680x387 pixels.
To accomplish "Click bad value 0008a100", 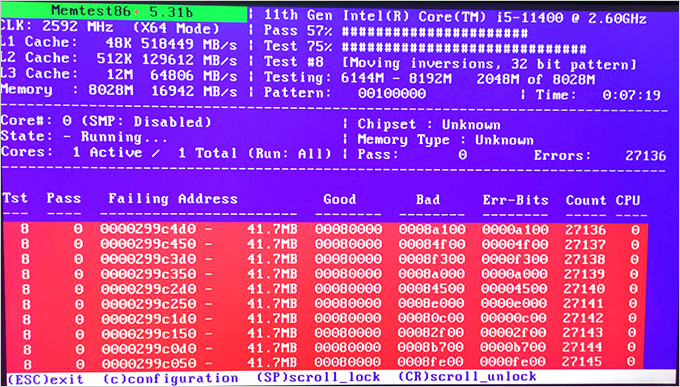I will coord(432,230).
